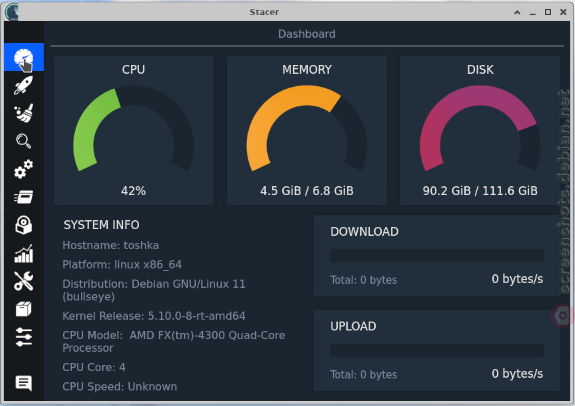This screenshot has height=406, width=575.
Task: Open Search magnifier icon in sidebar
Action: tap(24, 141)
